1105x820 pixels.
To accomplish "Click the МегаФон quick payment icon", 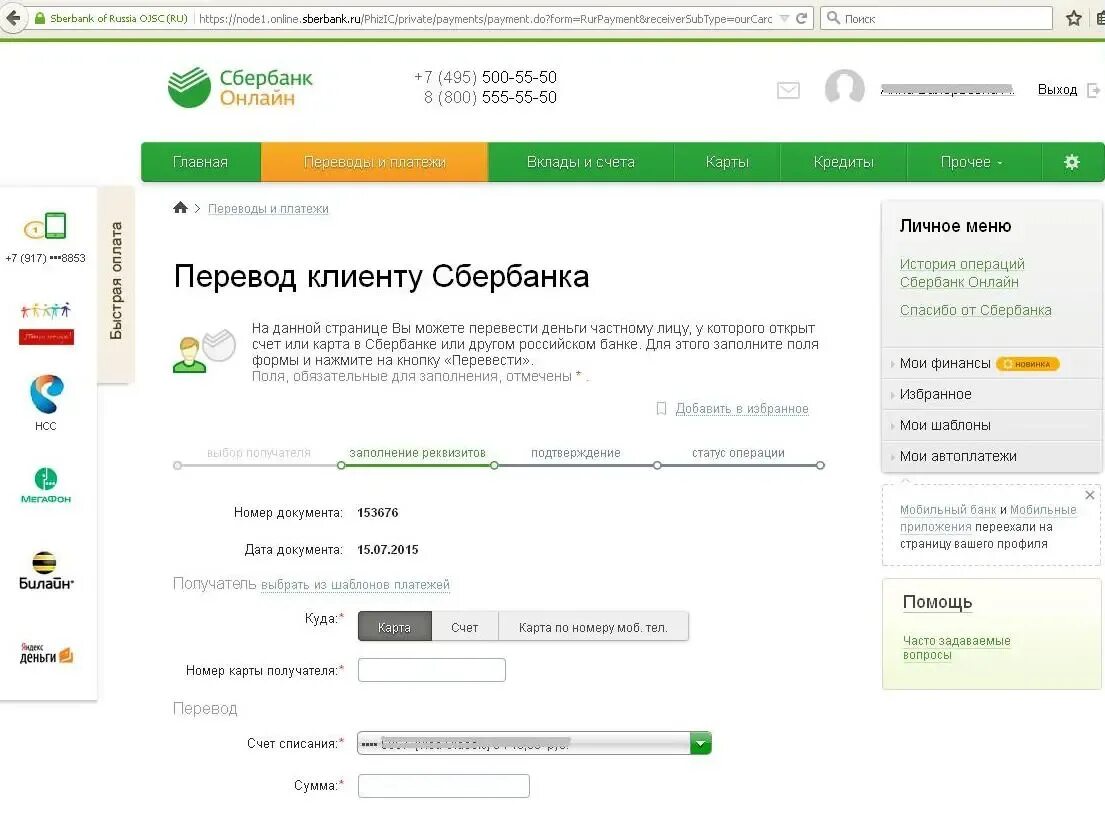I will click(x=46, y=485).
